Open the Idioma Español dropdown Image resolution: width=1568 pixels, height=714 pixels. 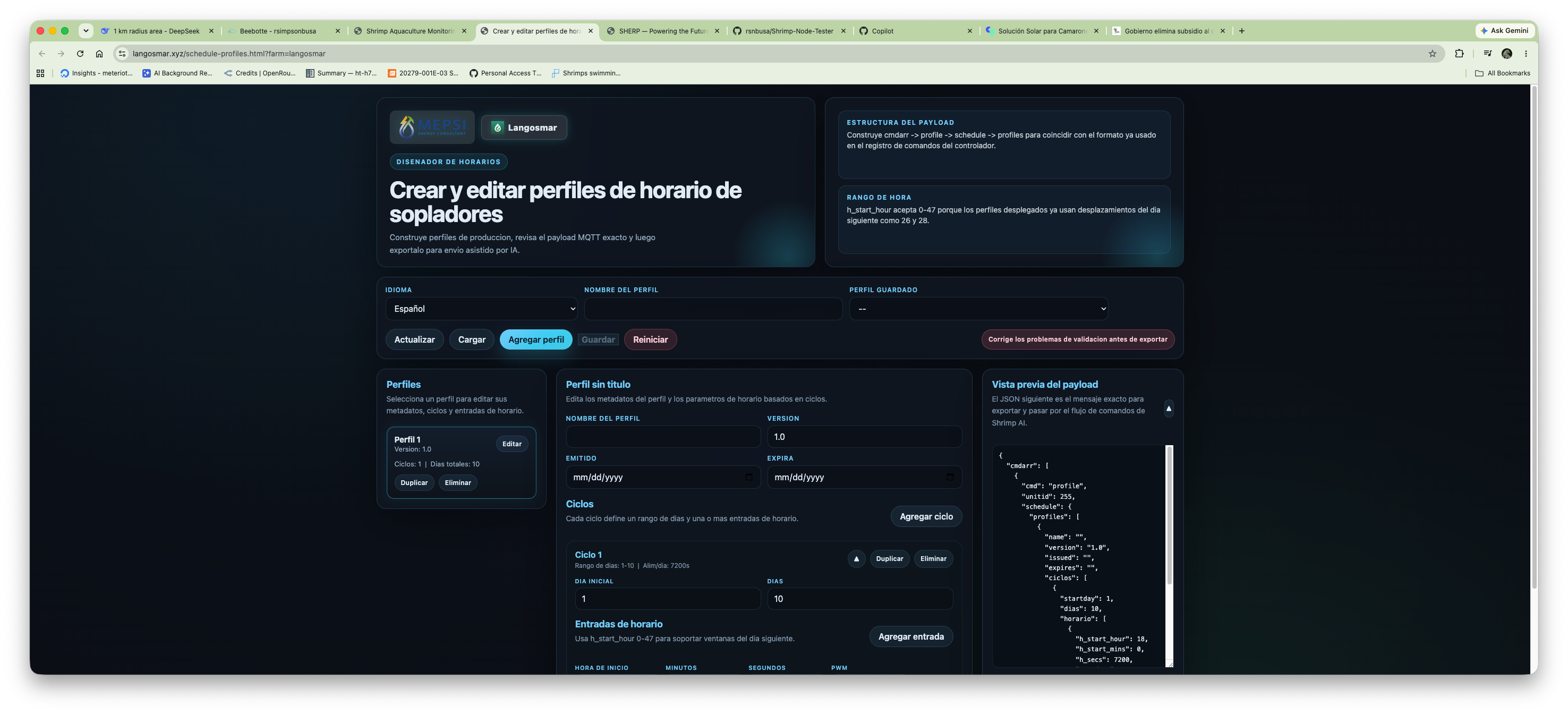coord(481,309)
